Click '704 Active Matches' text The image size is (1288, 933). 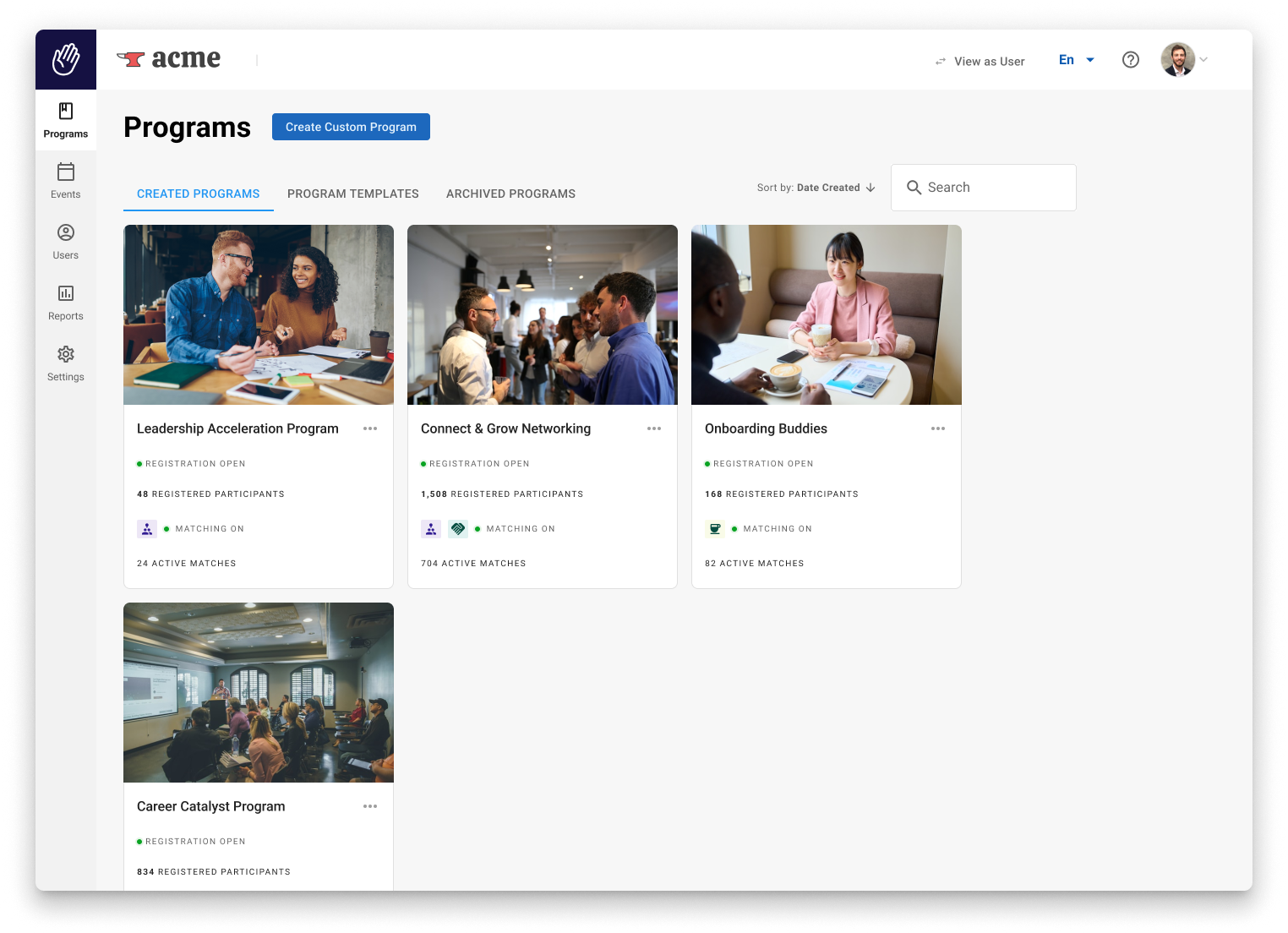click(x=473, y=564)
